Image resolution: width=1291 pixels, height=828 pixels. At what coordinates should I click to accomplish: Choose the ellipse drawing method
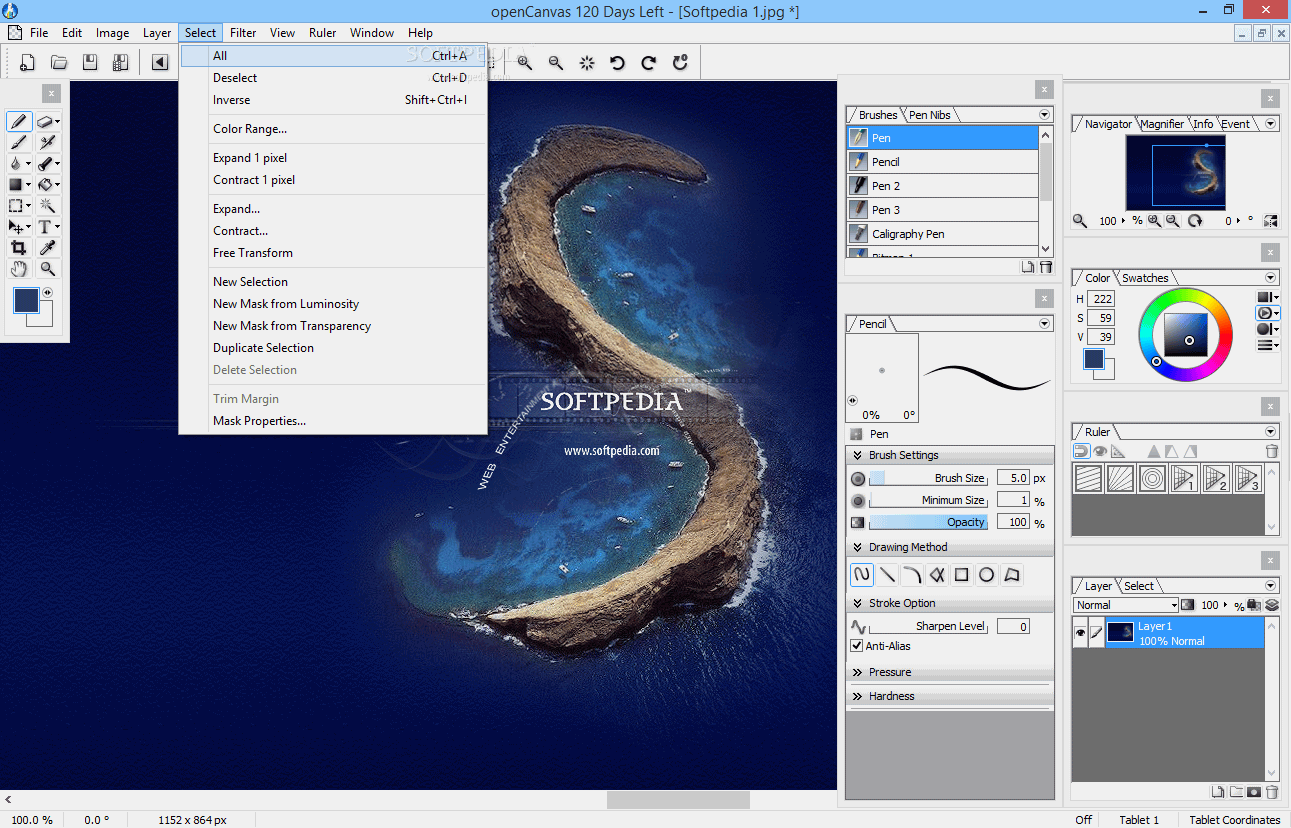tap(986, 575)
